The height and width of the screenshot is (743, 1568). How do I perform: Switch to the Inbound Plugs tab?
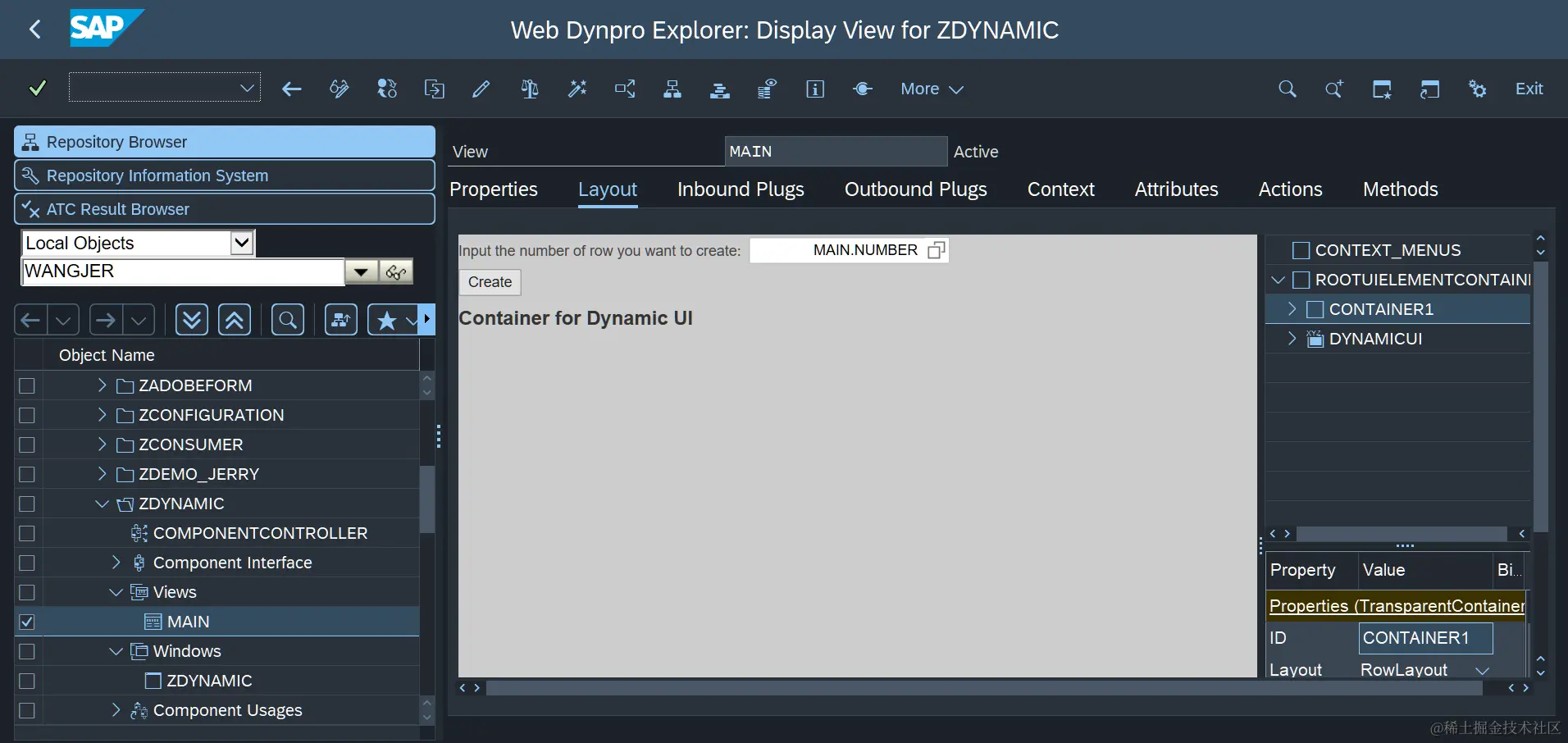click(x=741, y=189)
